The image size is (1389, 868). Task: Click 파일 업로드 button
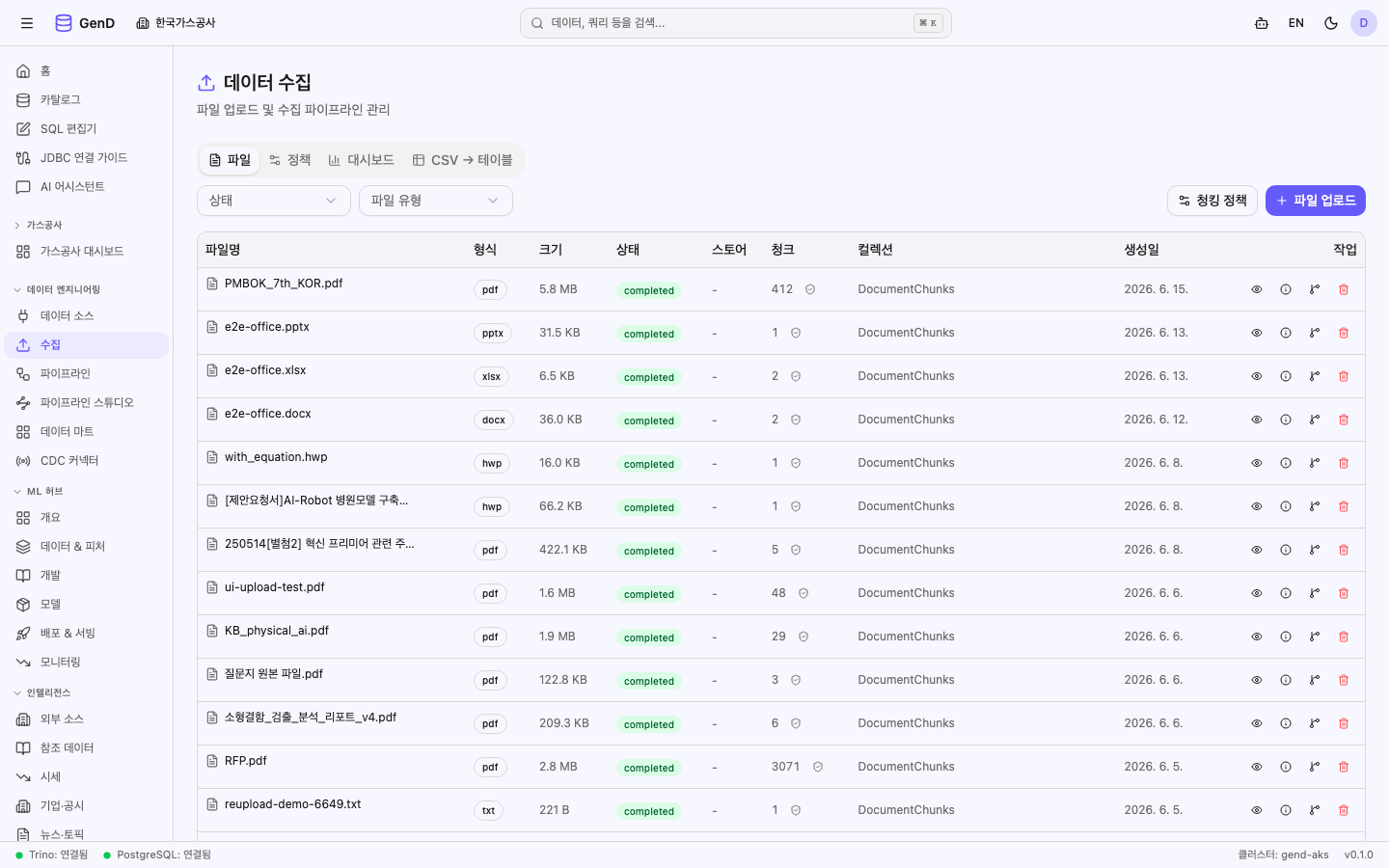coord(1316,201)
